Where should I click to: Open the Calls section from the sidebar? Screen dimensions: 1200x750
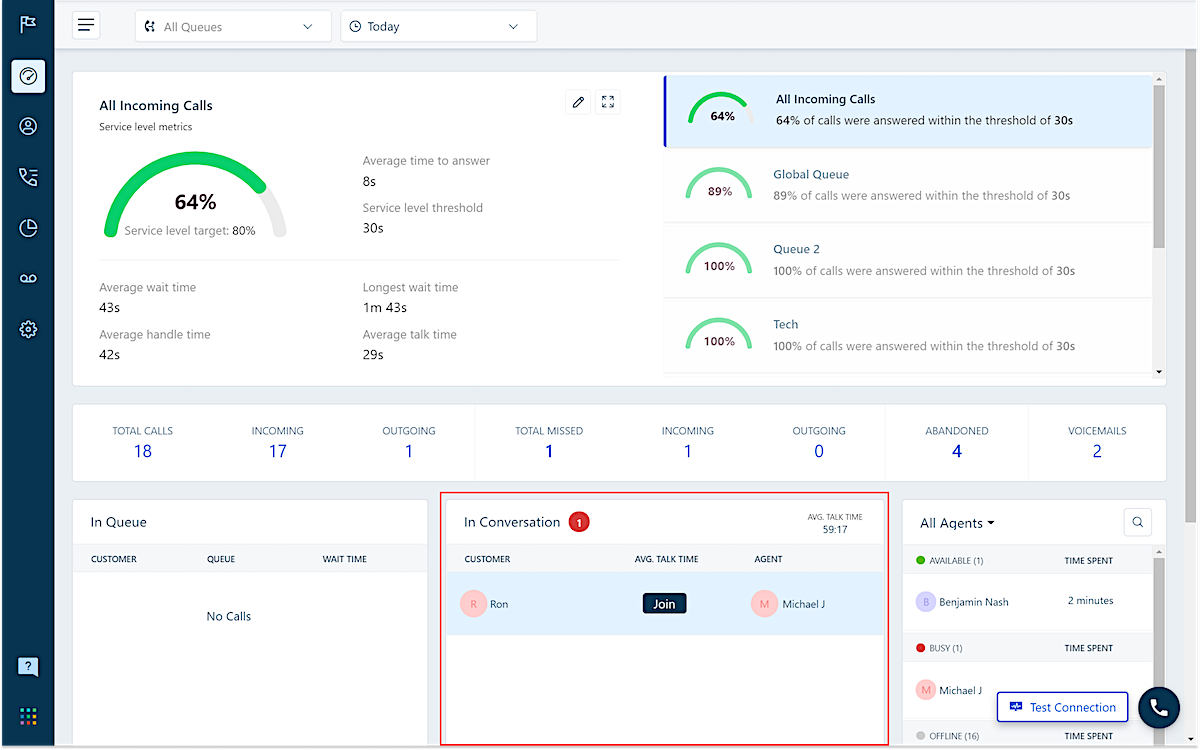(x=27, y=177)
